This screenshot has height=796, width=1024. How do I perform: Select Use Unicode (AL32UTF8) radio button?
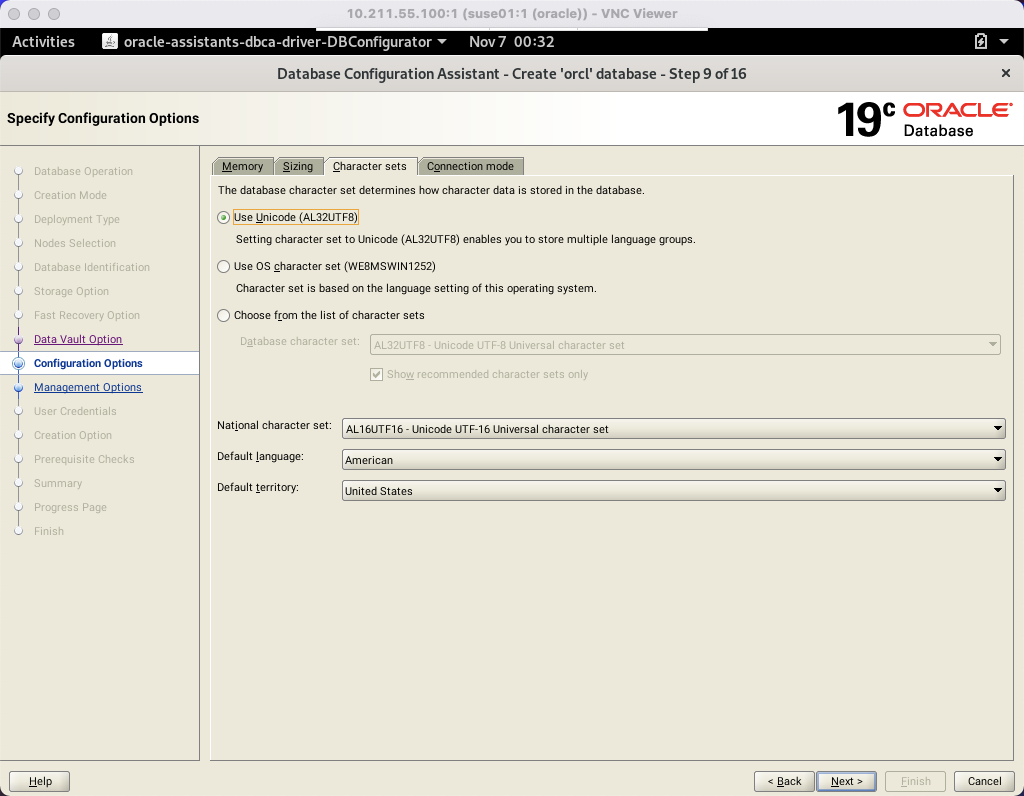click(x=223, y=217)
